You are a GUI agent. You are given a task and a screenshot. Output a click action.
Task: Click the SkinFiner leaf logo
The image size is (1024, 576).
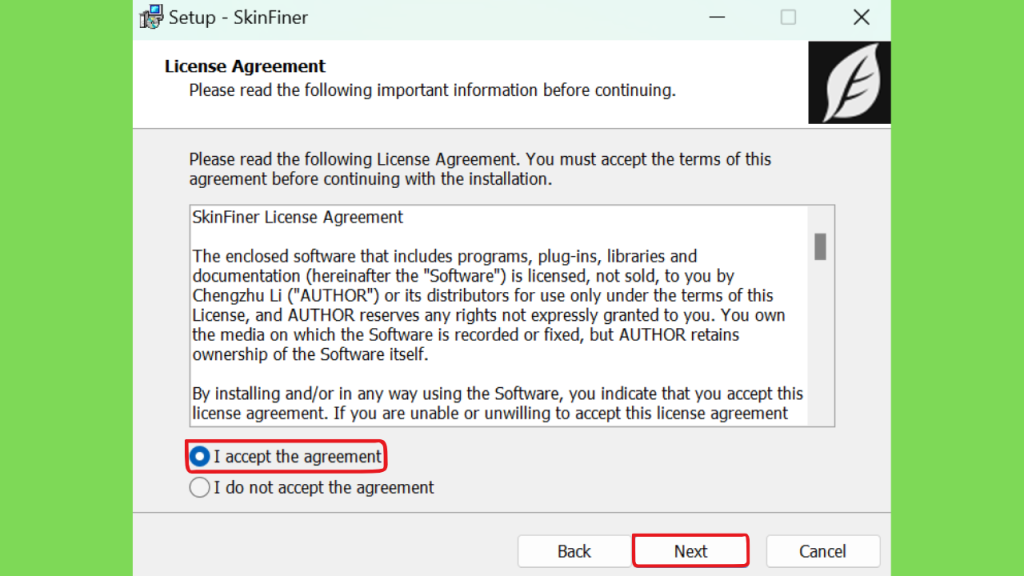coord(849,83)
